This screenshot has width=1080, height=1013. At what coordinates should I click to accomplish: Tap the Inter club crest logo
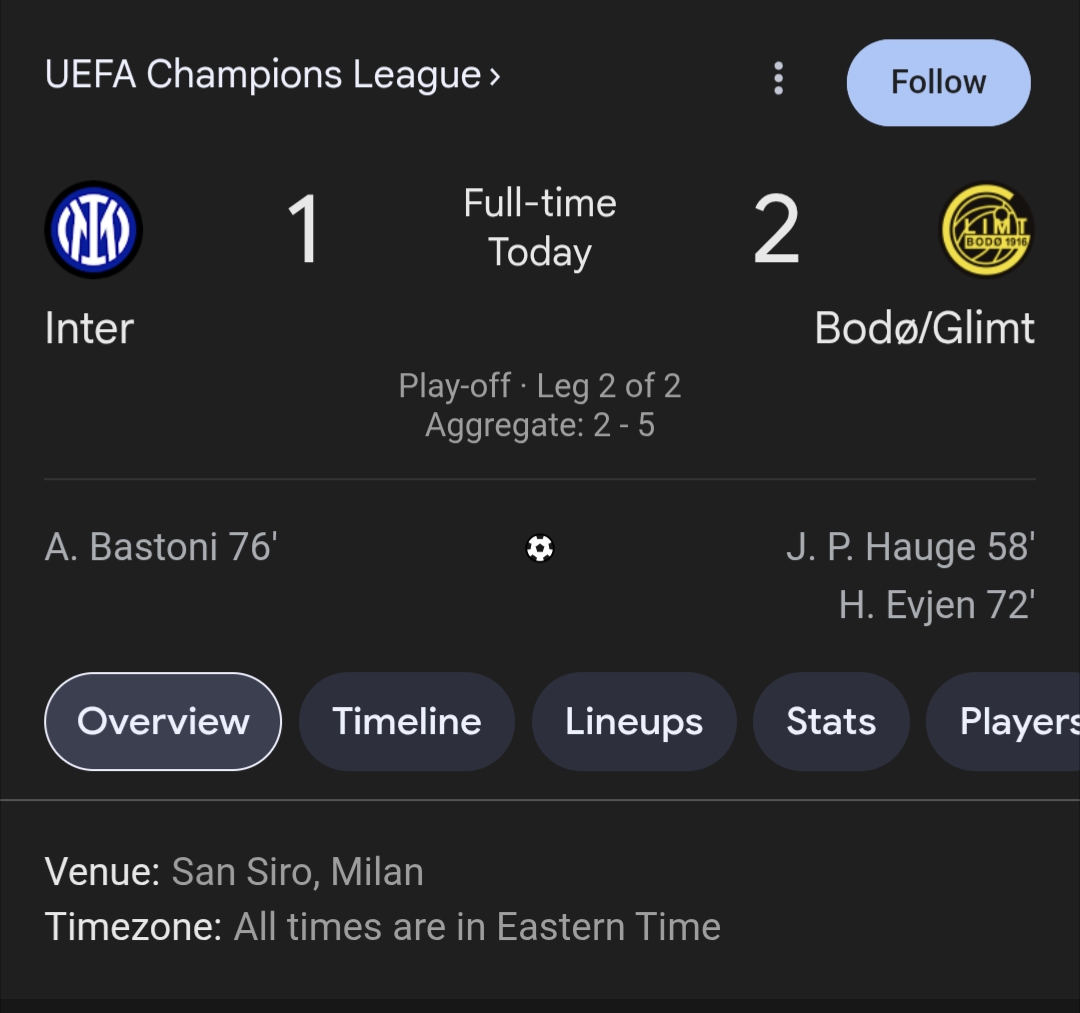coord(94,230)
